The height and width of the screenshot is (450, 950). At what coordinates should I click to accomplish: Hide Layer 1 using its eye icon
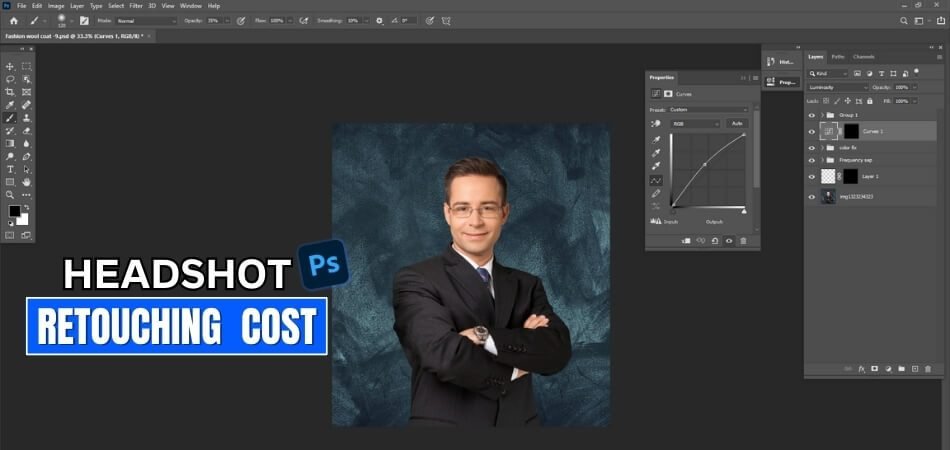[x=812, y=176]
